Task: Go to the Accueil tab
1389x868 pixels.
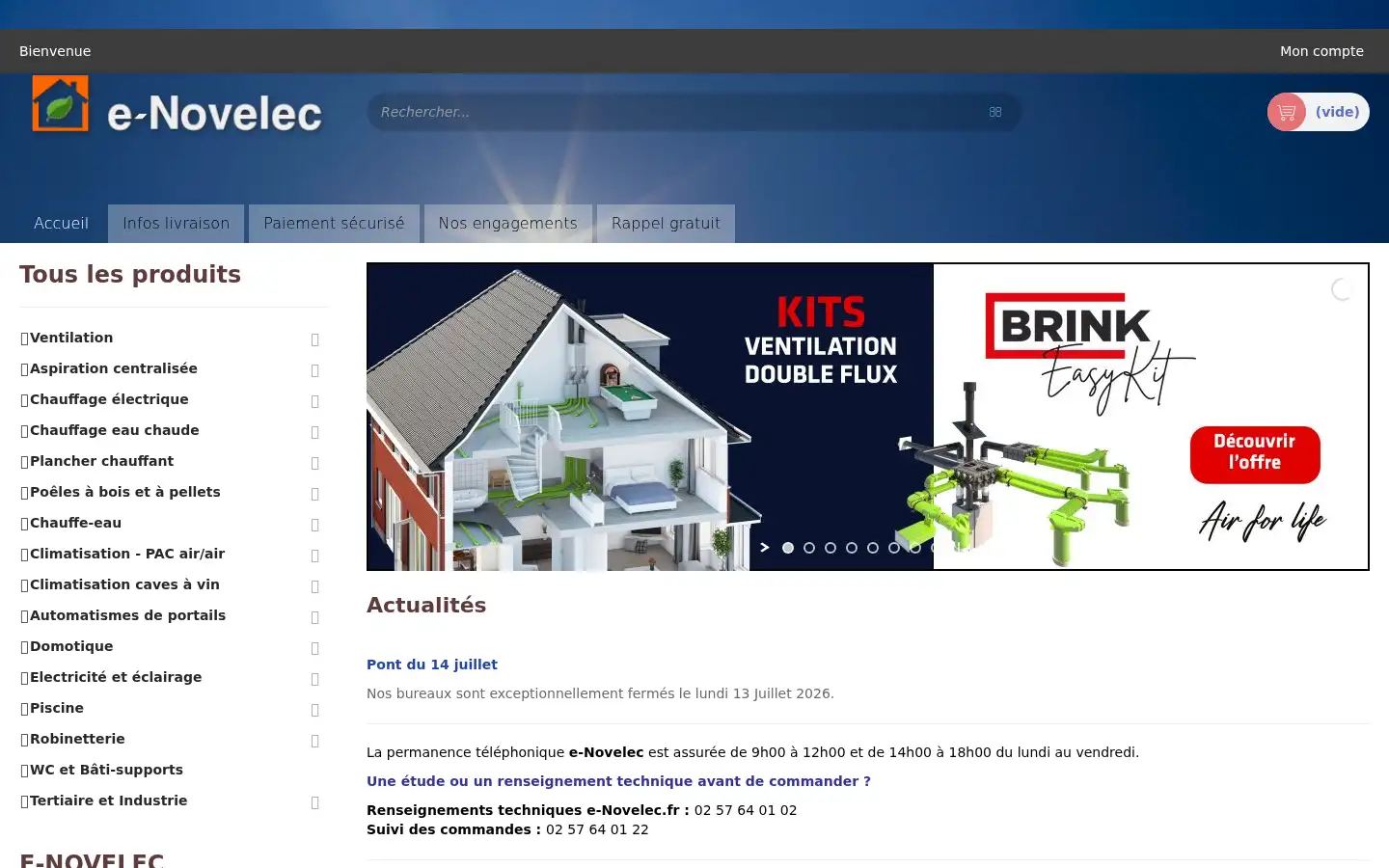Action: click(x=62, y=224)
